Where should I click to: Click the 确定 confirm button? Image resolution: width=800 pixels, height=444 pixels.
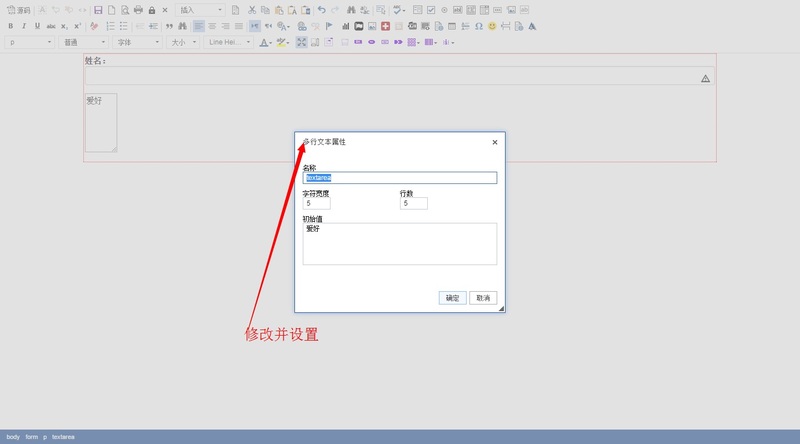[x=452, y=298]
